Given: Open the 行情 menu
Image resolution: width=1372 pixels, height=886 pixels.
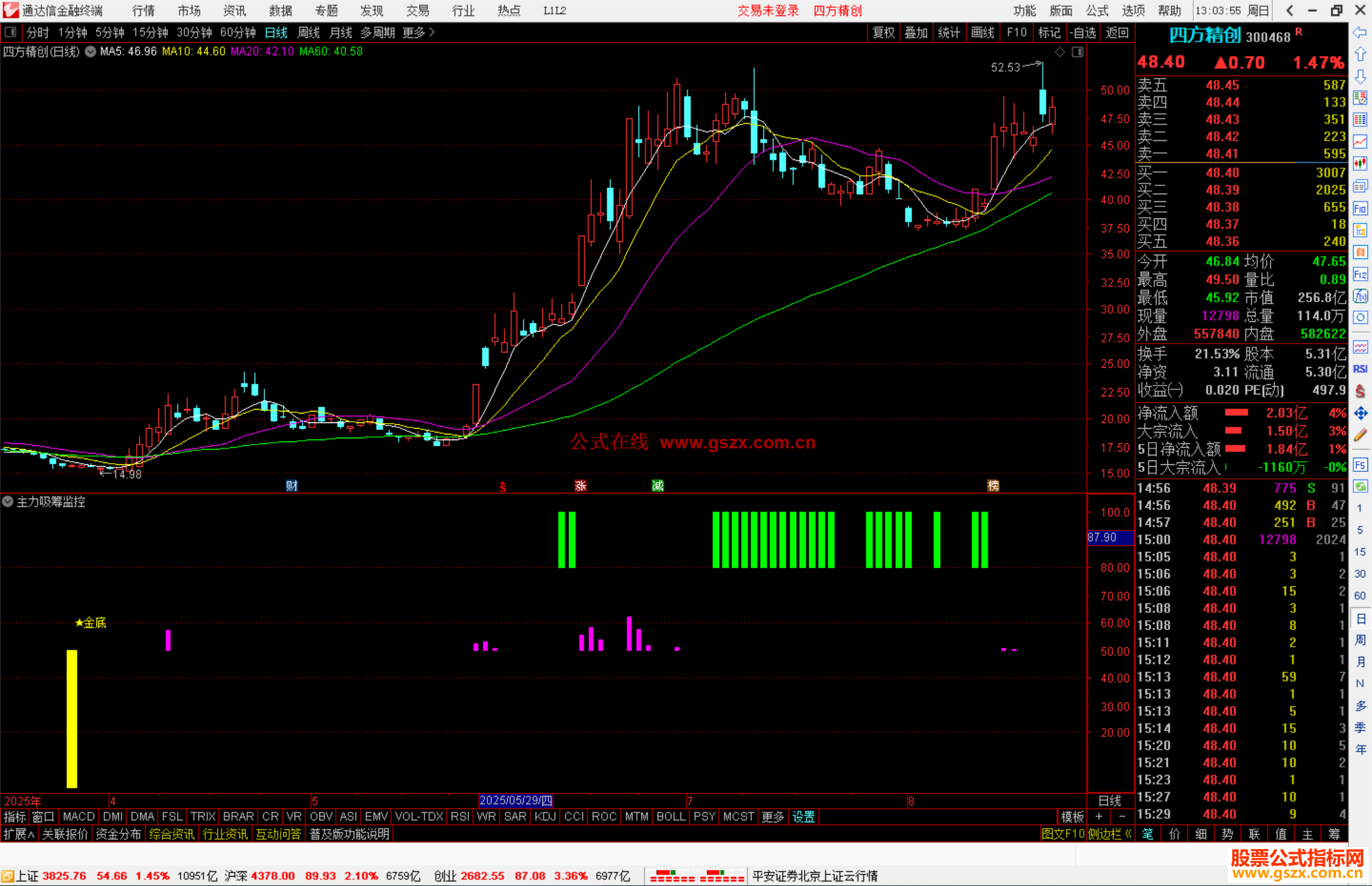Looking at the screenshot, I should [x=143, y=10].
